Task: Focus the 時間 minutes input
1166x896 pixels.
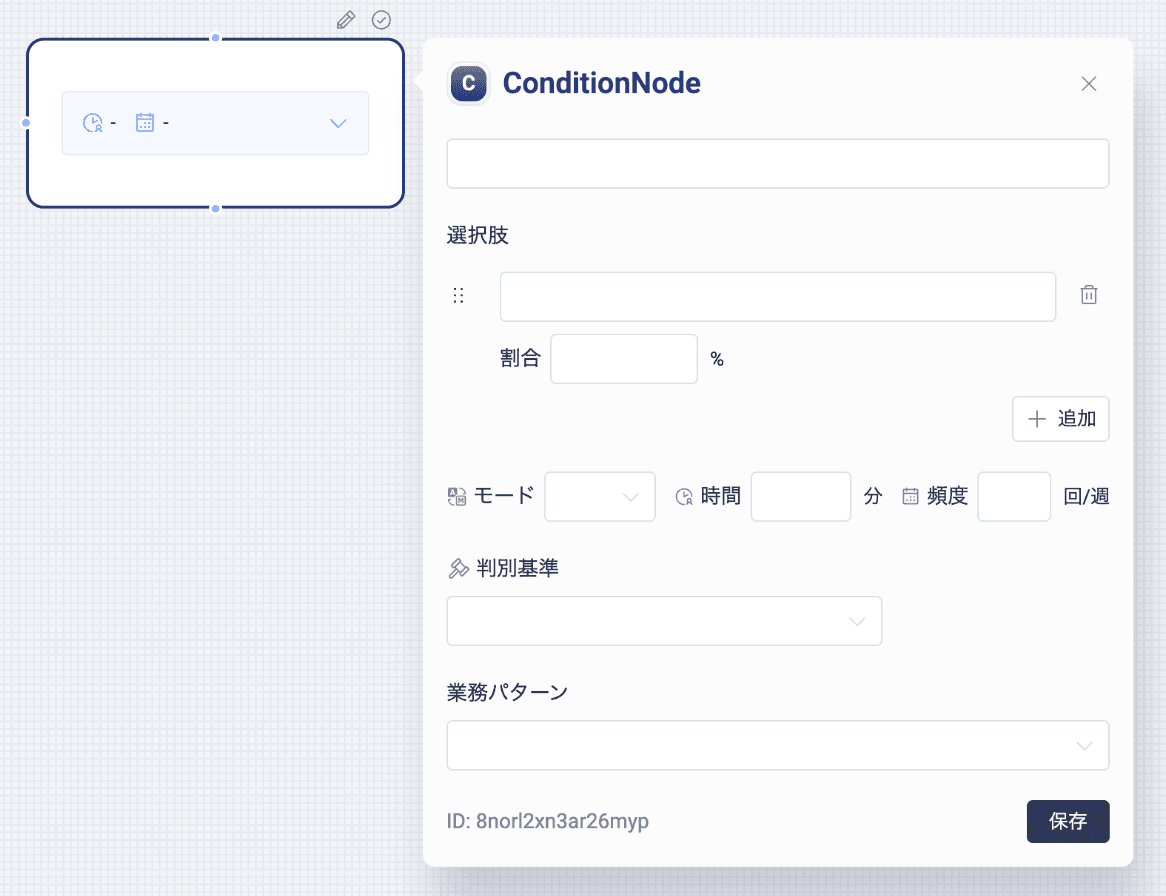Action: pyautogui.click(x=801, y=497)
